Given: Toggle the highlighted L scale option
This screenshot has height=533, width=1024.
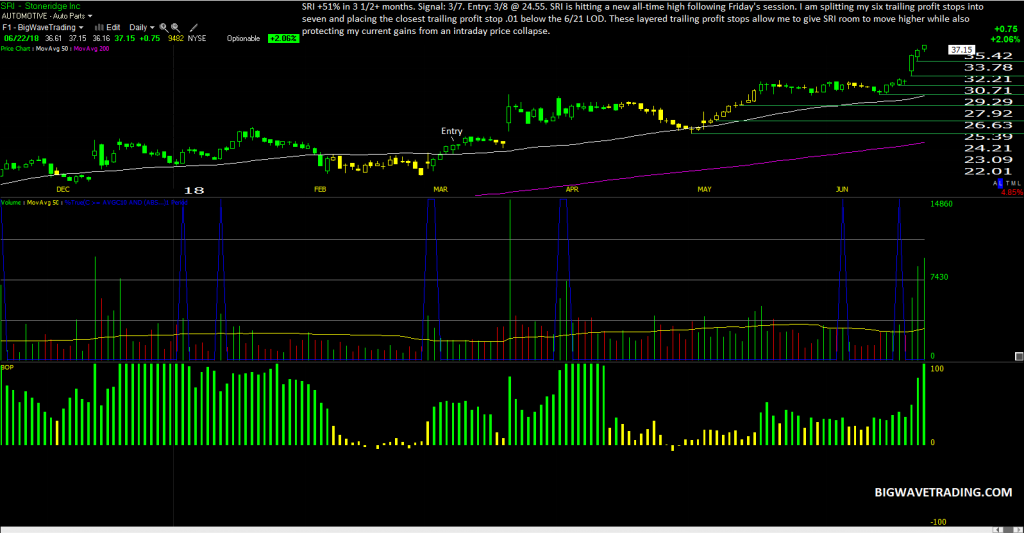Looking at the screenshot, I should (x=1000, y=184).
